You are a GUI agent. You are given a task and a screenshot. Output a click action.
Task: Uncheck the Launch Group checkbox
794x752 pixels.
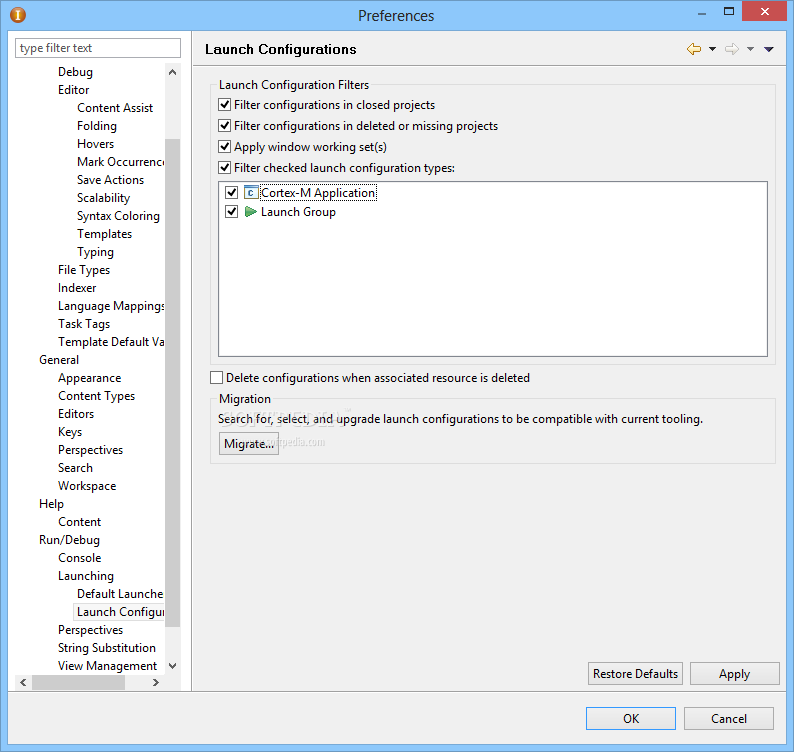pyautogui.click(x=231, y=212)
